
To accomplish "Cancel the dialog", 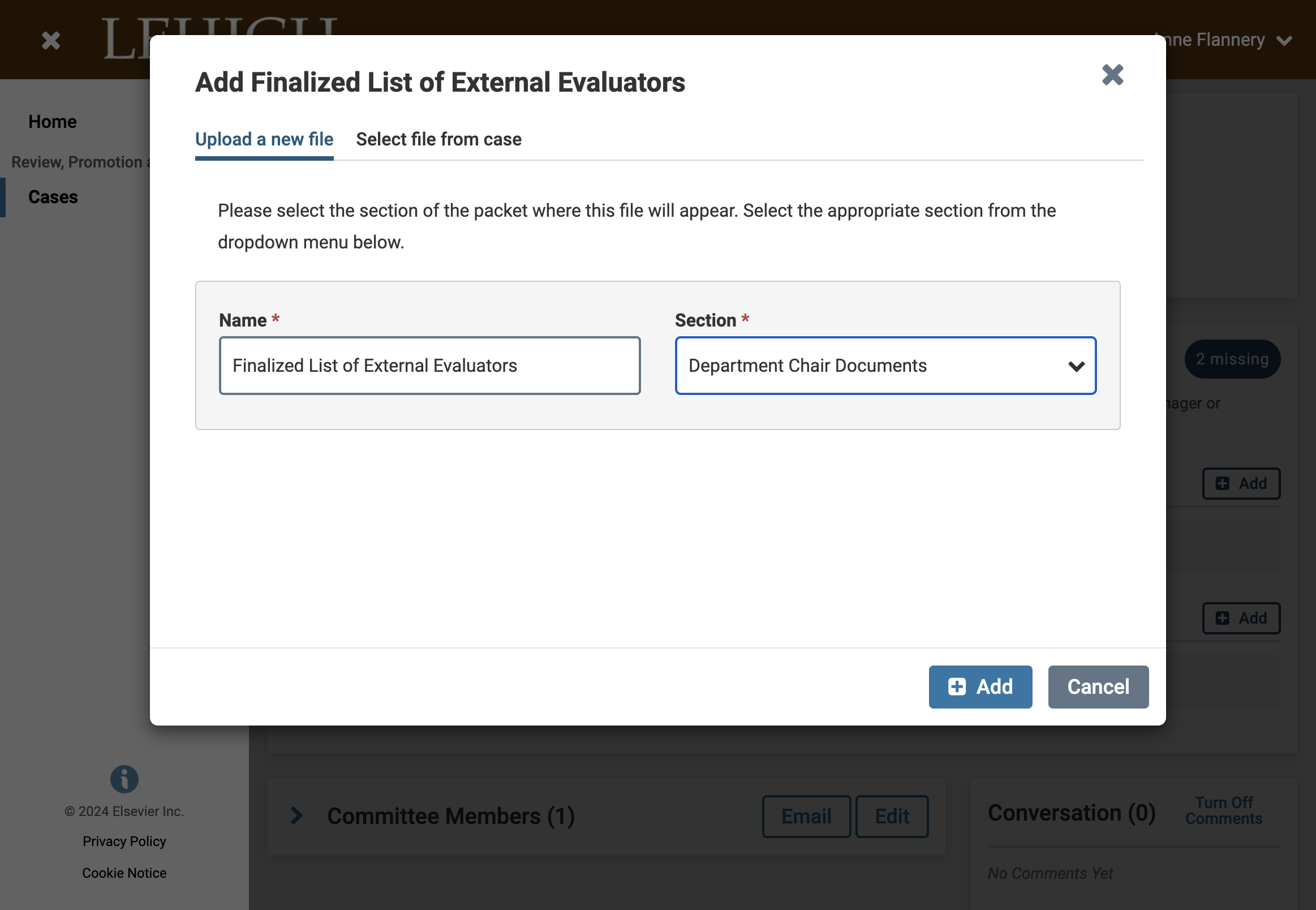I will [x=1098, y=686].
